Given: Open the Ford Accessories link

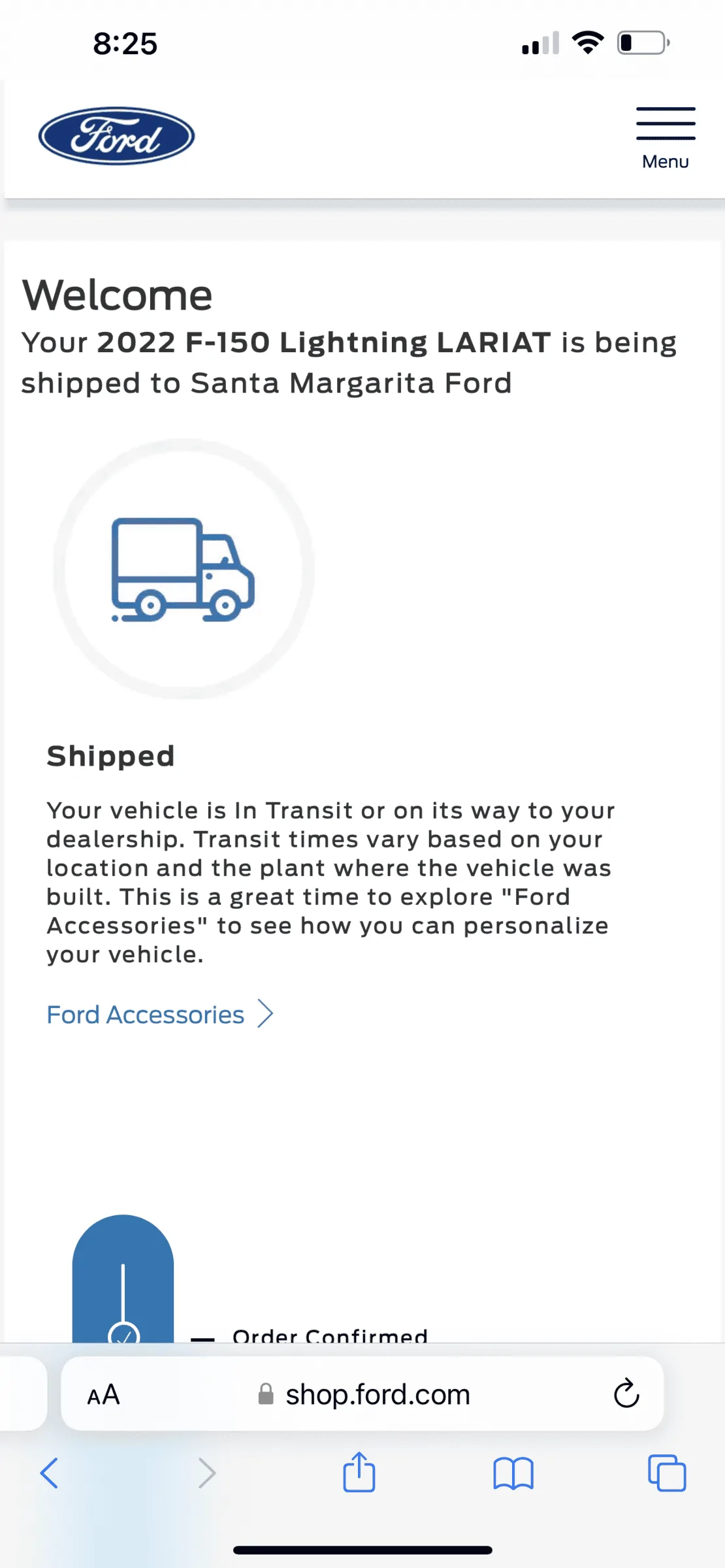Looking at the screenshot, I should click(145, 1015).
